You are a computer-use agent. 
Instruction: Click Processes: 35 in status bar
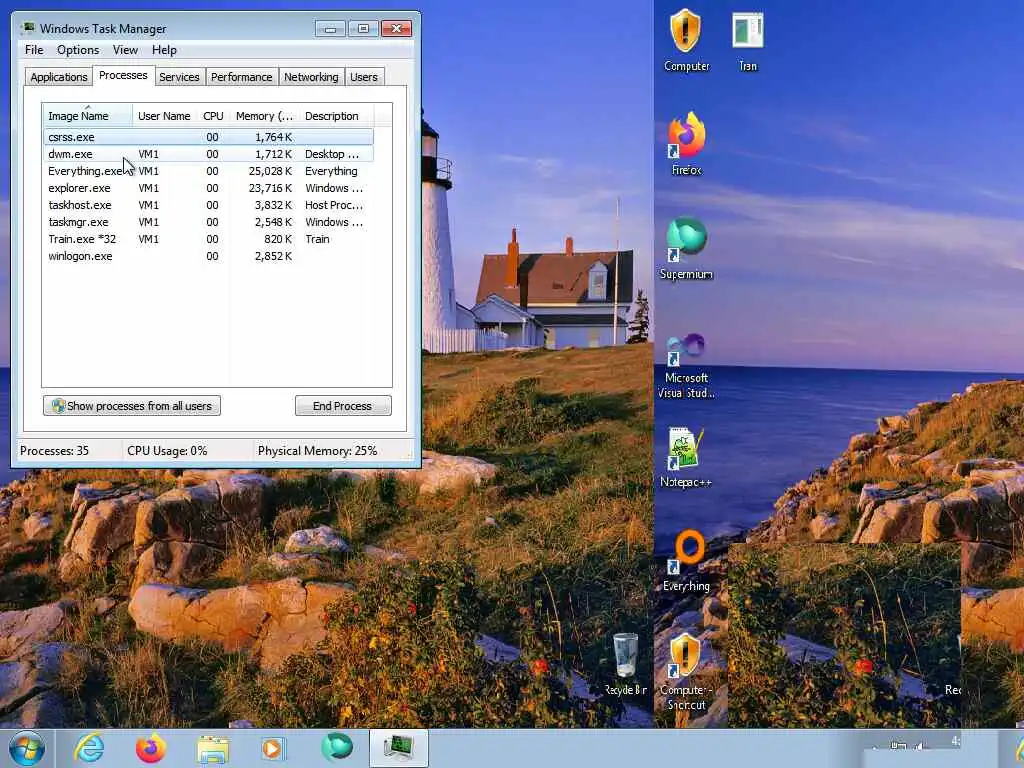click(54, 451)
